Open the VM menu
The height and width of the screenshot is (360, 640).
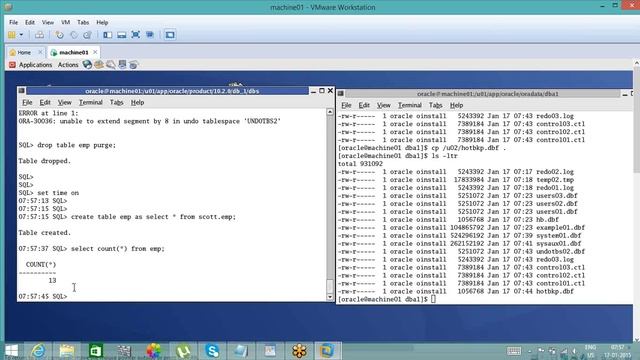click(65, 22)
